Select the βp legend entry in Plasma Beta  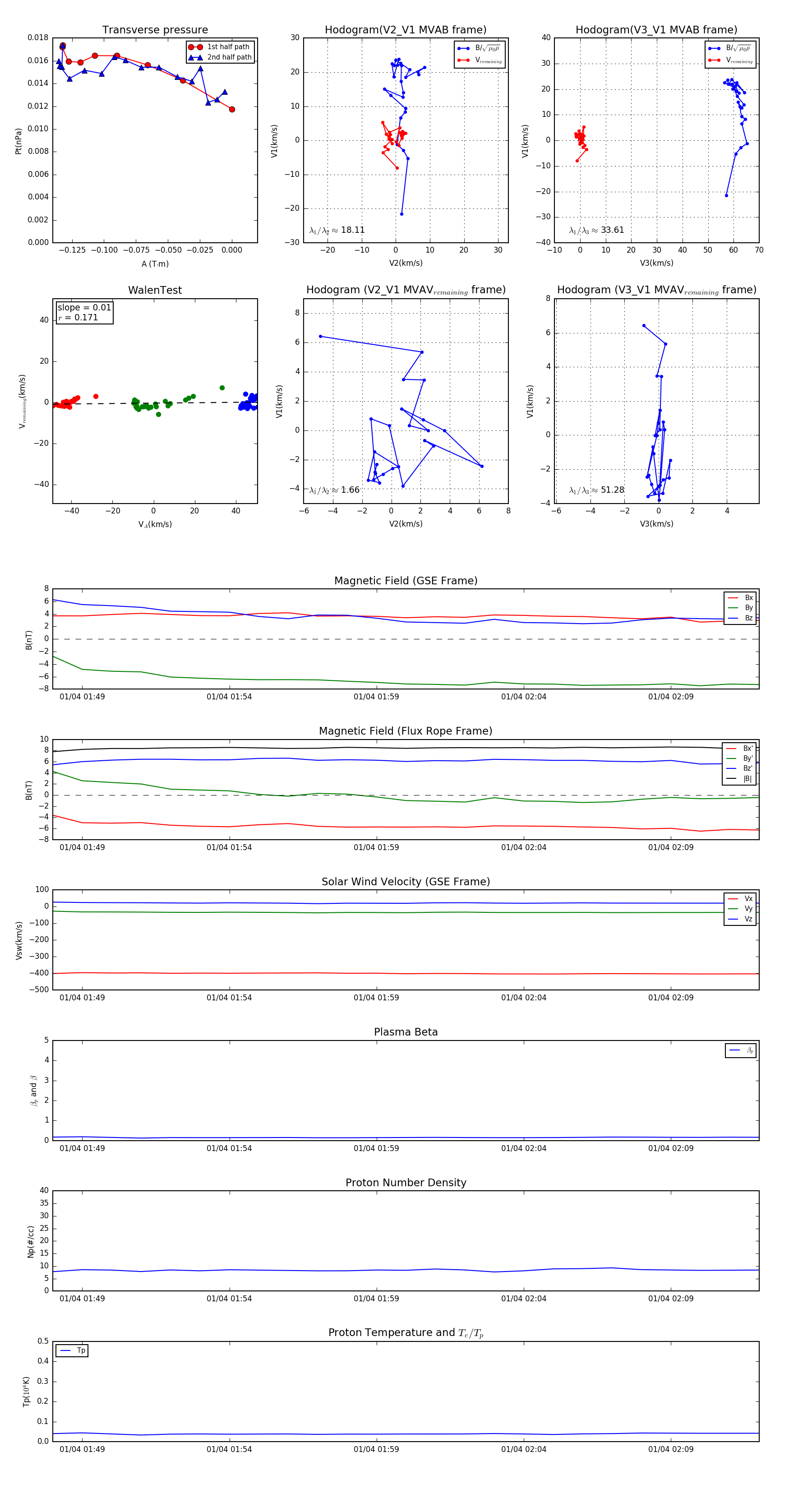point(742,1050)
